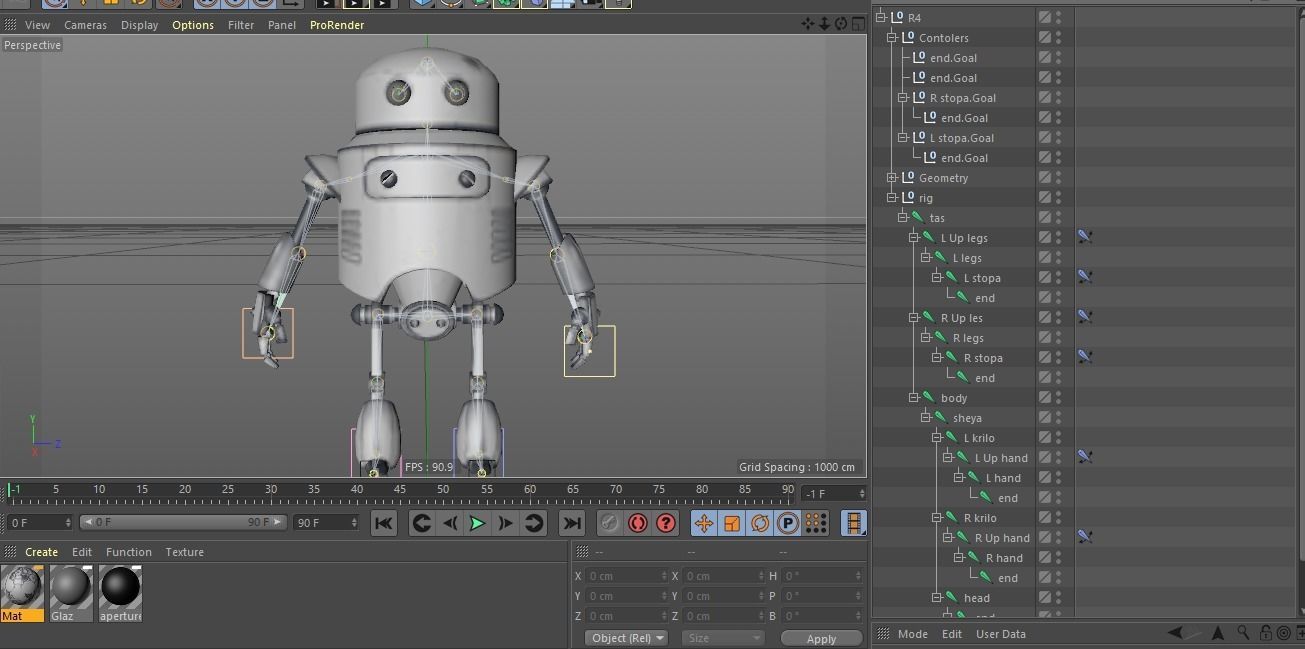Collapse the L Up legs joint
The image size is (1305, 649).
click(x=914, y=237)
